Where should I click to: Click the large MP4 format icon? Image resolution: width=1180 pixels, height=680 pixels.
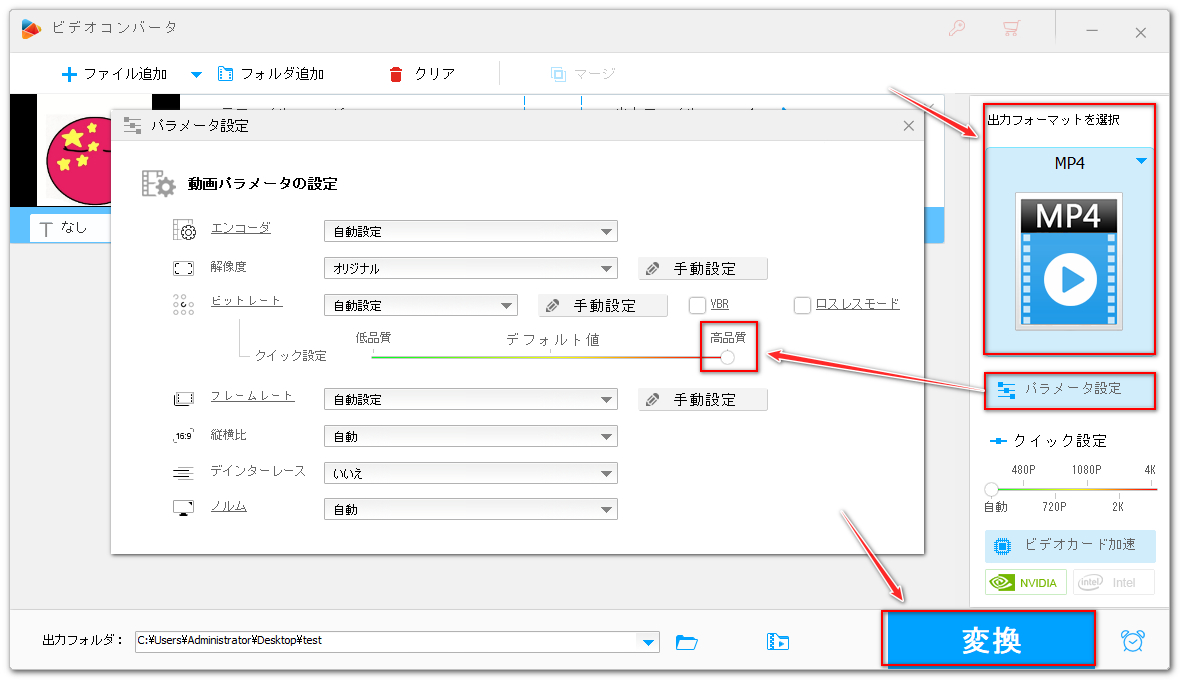pyautogui.click(x=1069, y=261)
